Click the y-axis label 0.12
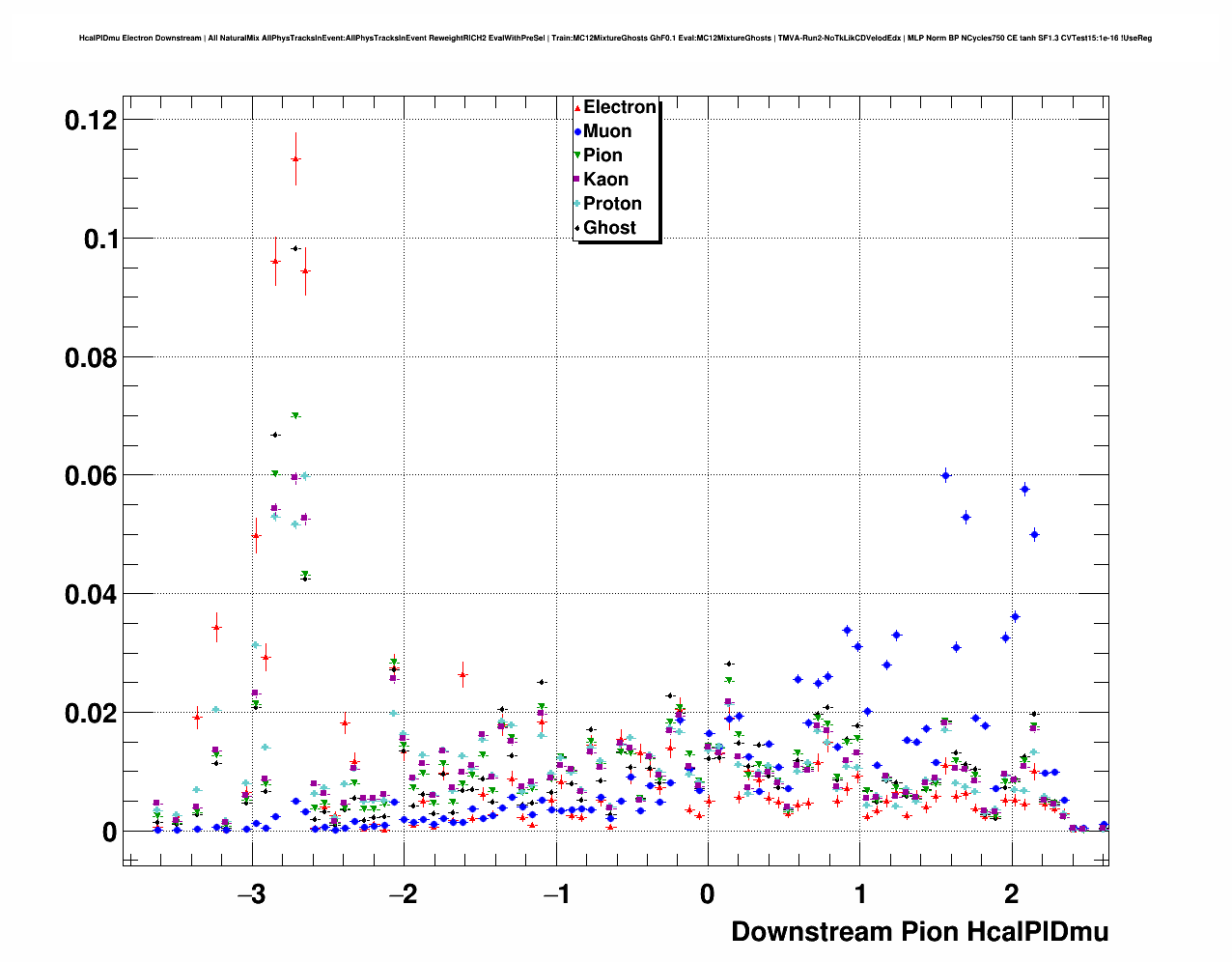The image size is (1232, 962). [91, 121]
